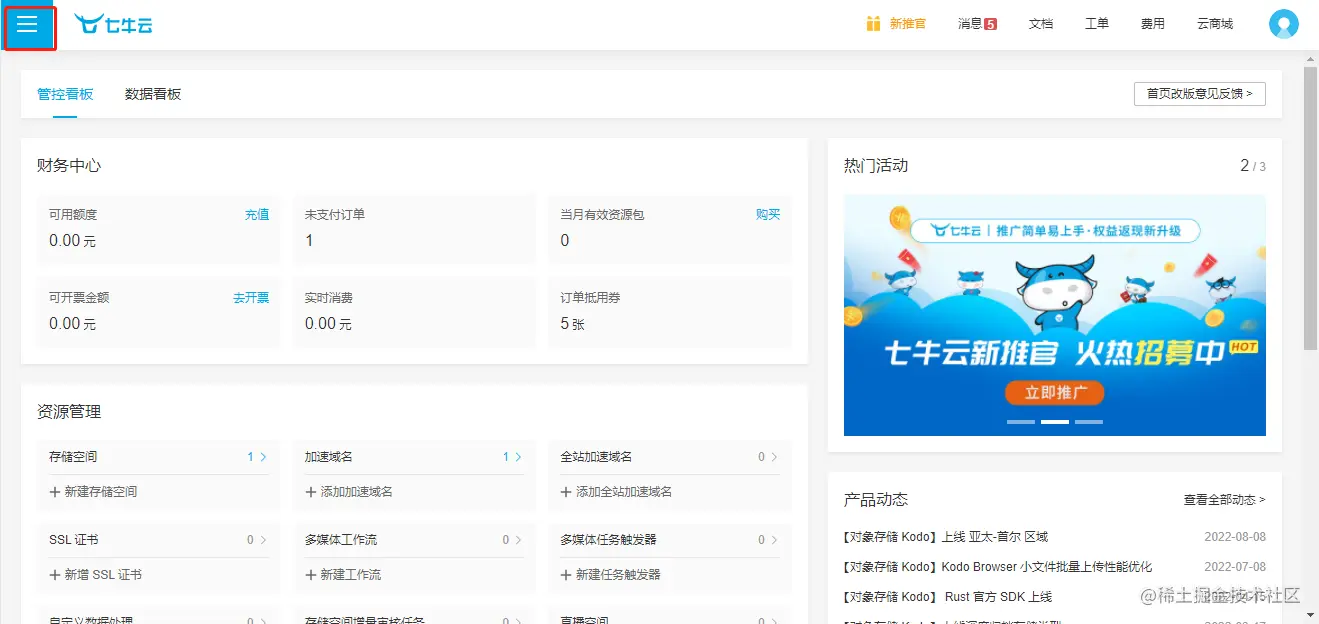Click 新建工作流 link
Screen dimensions: 1319x624
(x=350, y=575)
